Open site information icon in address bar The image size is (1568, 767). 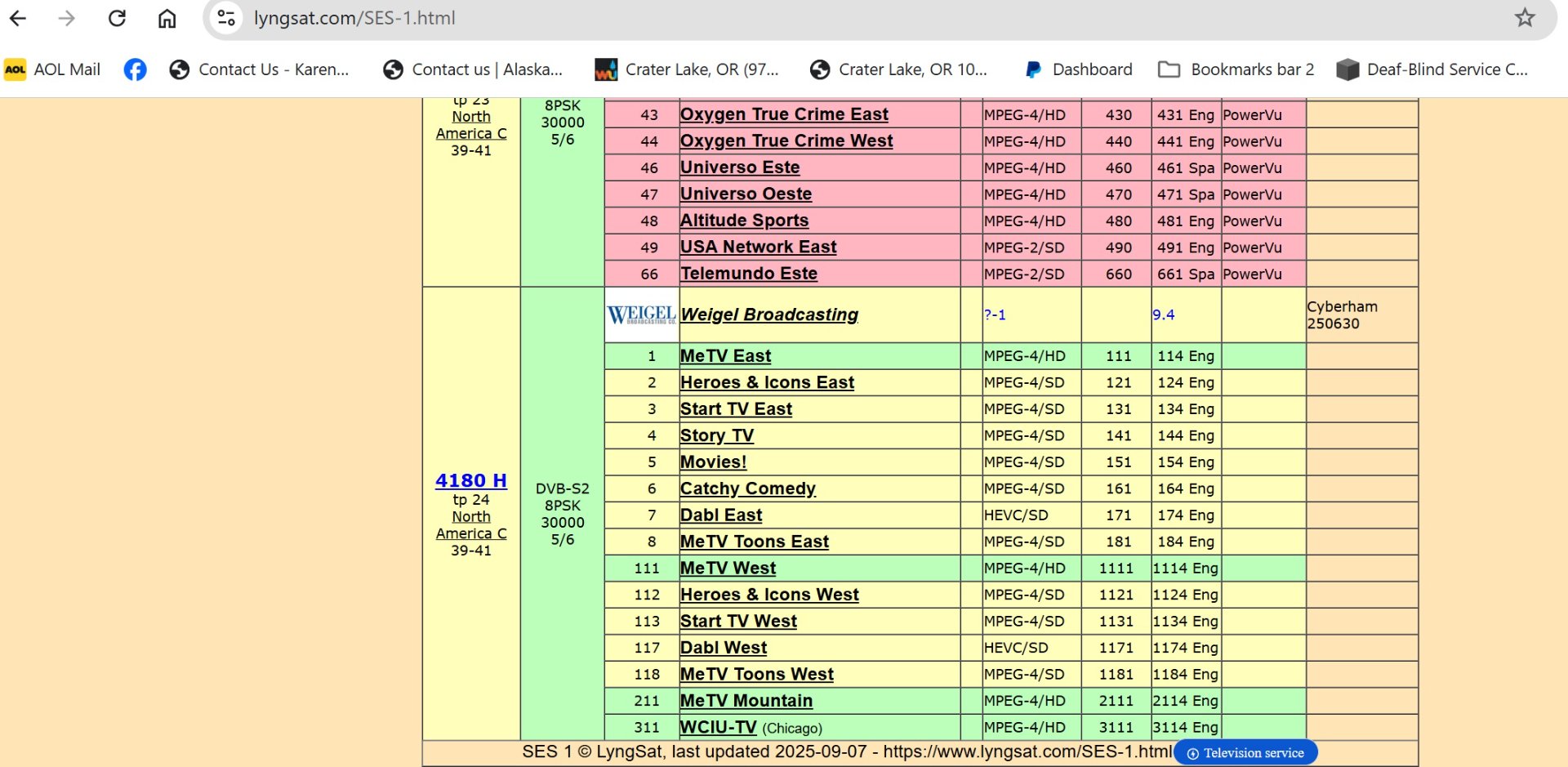pyautogui.click(x=226, y=18)
